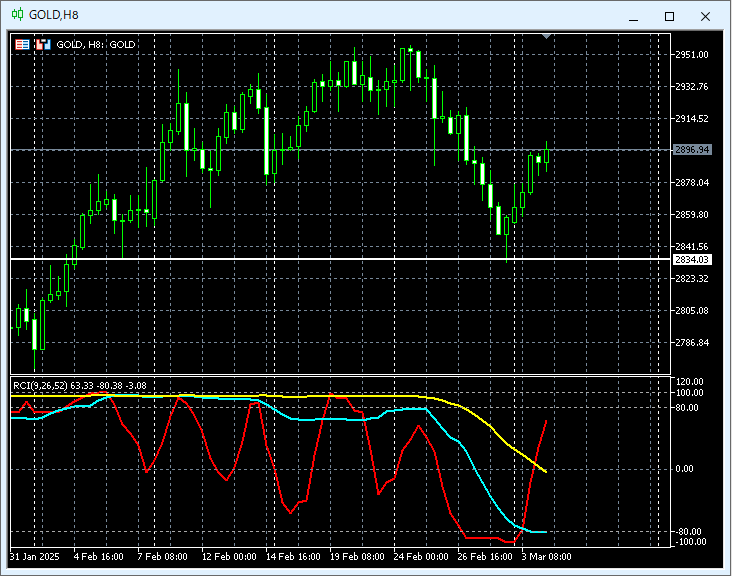Click the RCI(9,26,52) indicator label

40,385
